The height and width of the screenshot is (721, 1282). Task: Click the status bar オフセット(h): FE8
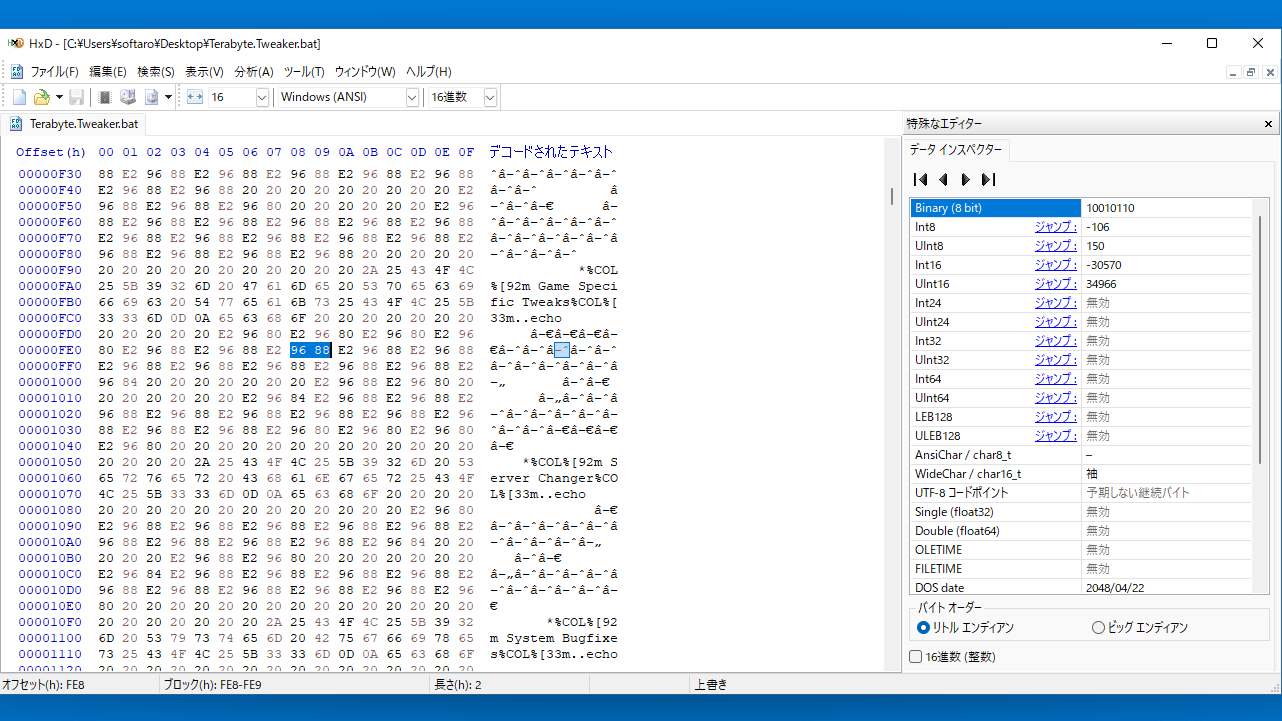click(x=45, y=685)
